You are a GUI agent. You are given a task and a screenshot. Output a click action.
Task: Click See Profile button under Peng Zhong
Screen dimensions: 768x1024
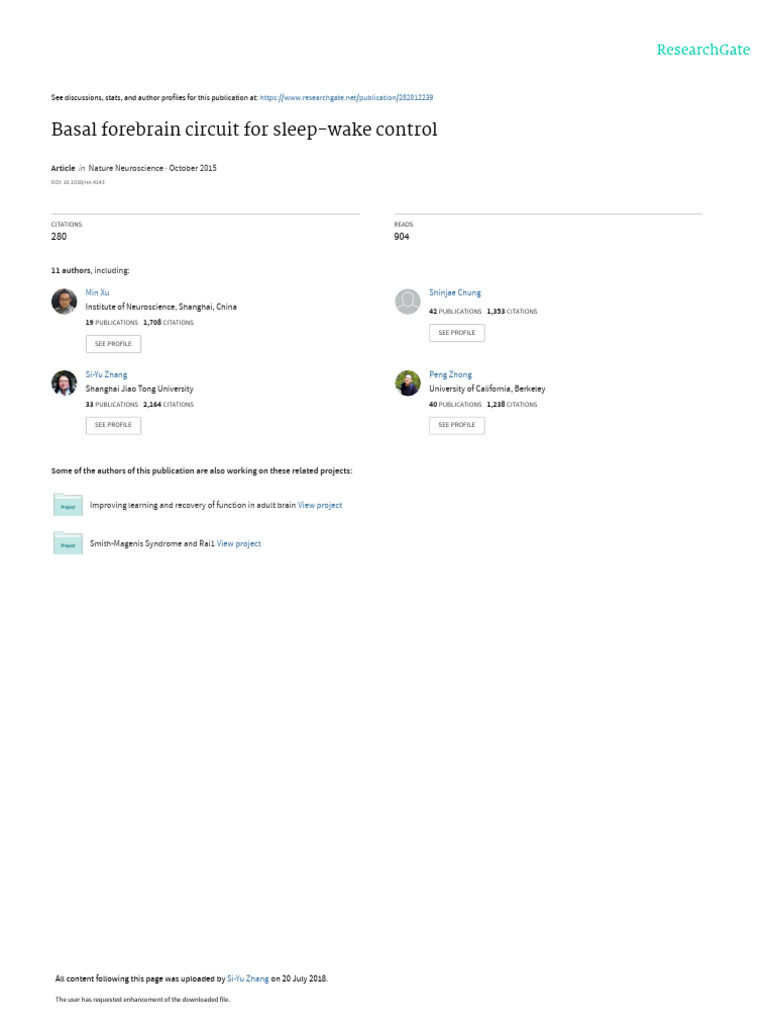point(457,425)
